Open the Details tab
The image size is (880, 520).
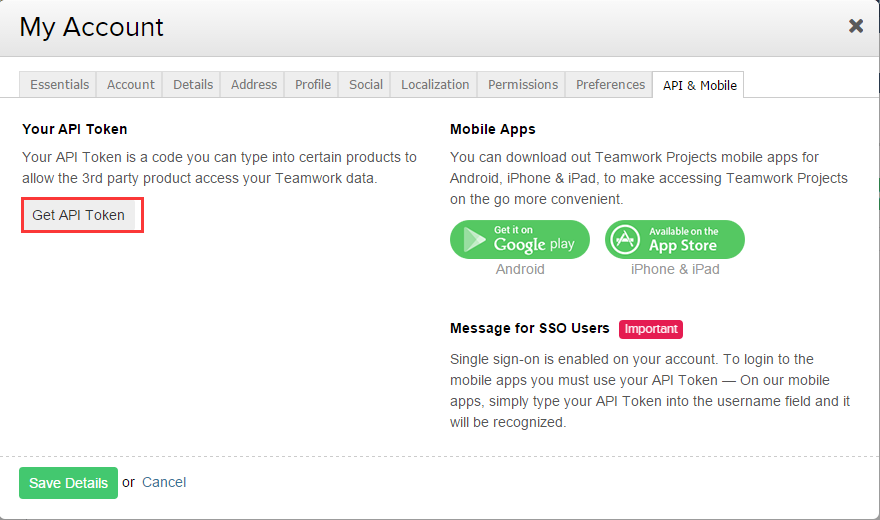point(192,85)
